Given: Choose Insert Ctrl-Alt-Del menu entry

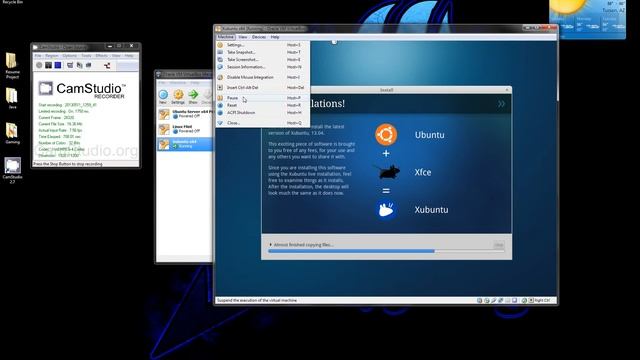Looking at the screenshot, I should (262, 87).
